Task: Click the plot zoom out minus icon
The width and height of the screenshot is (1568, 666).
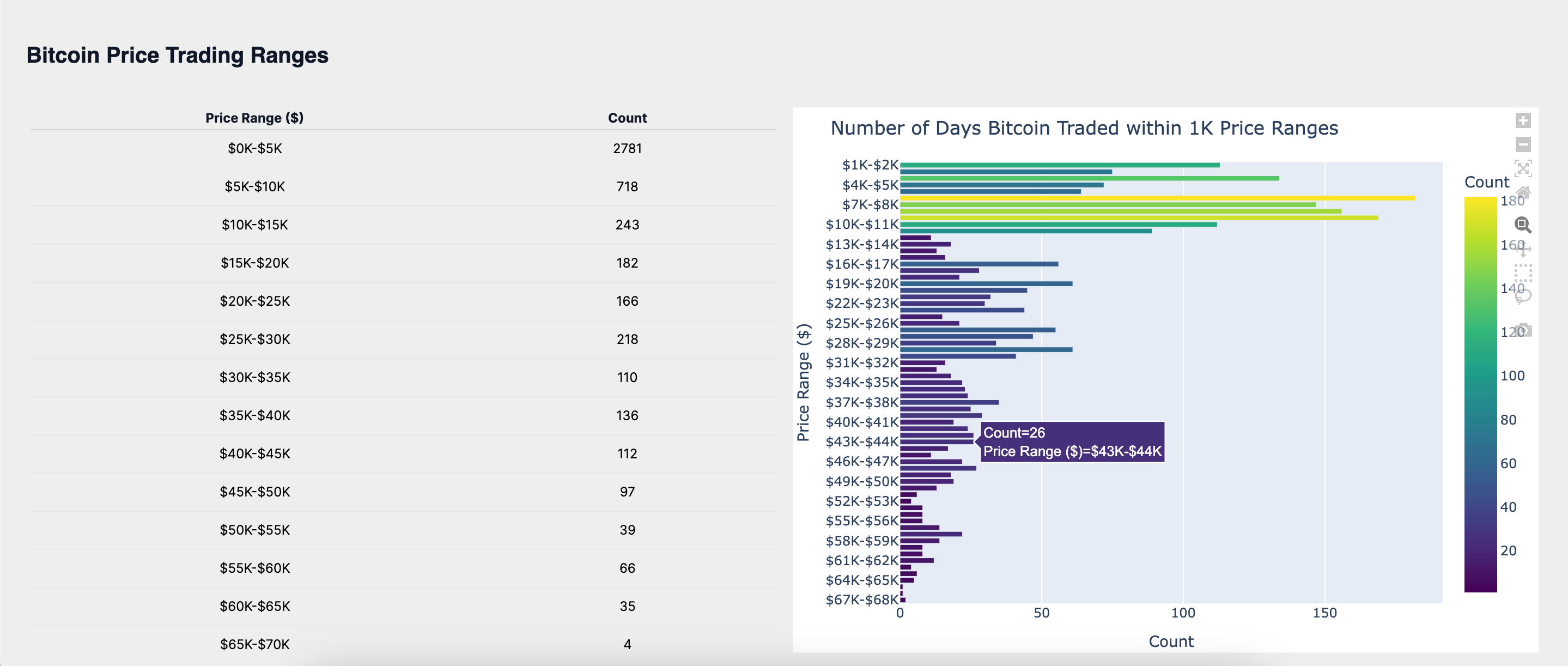Action: coord(1522,144)
